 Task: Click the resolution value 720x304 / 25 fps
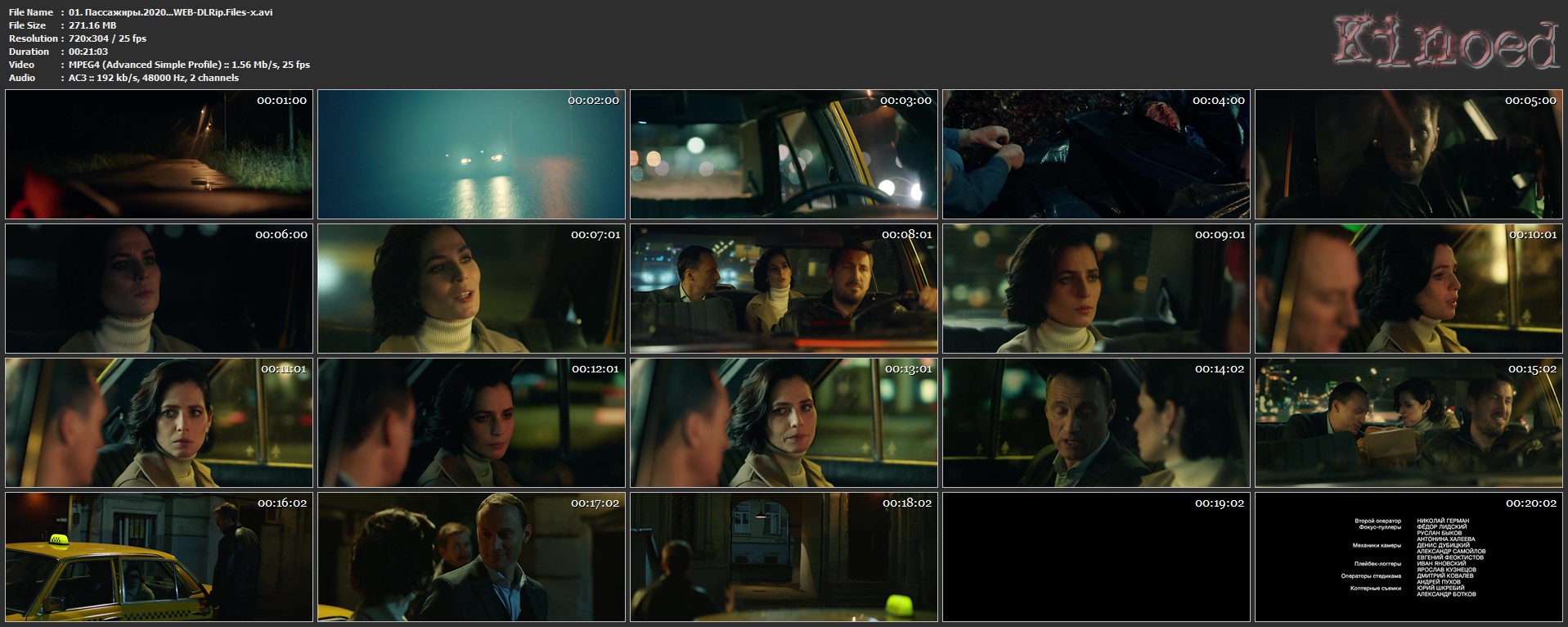point(107,38)
